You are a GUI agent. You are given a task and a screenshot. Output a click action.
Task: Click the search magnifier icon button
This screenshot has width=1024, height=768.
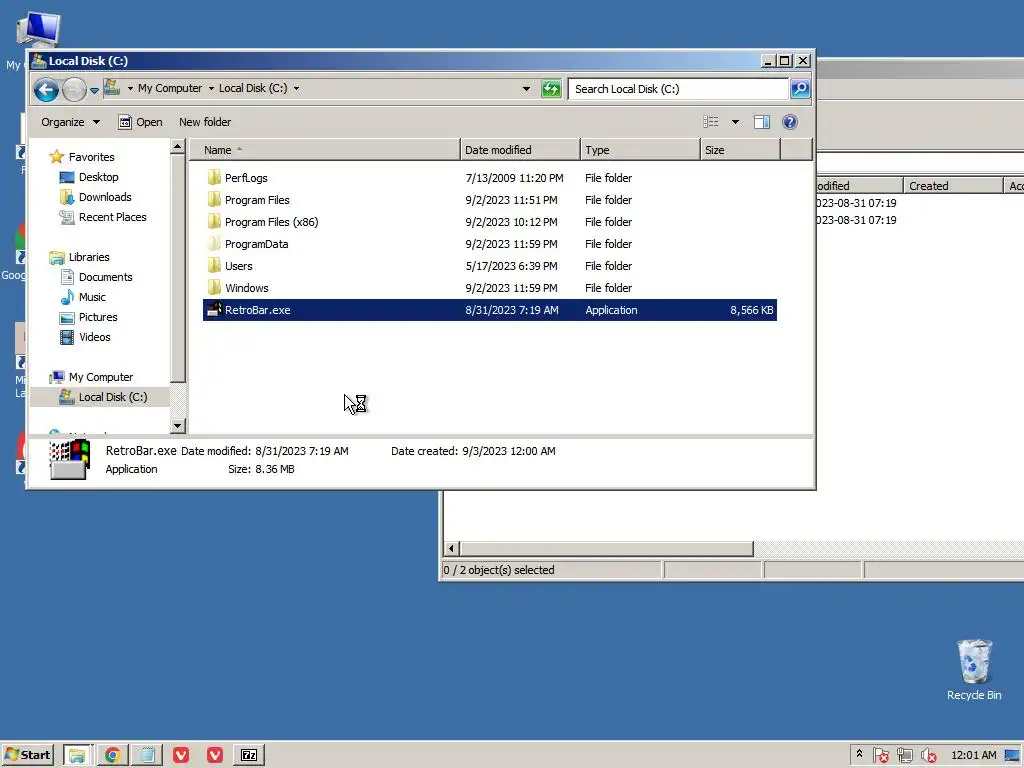800,88
